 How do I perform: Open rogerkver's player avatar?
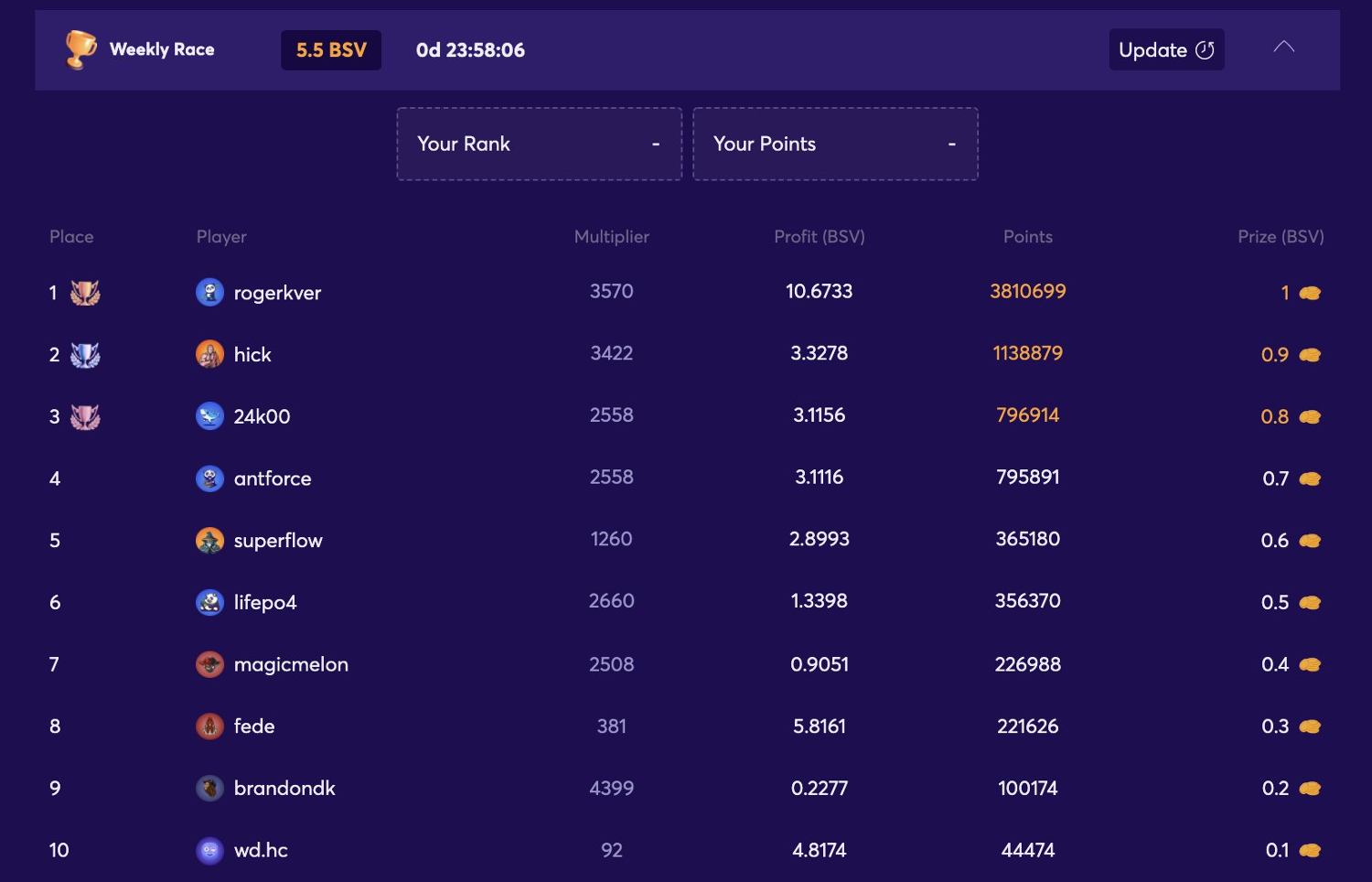[x=209, y=293]
